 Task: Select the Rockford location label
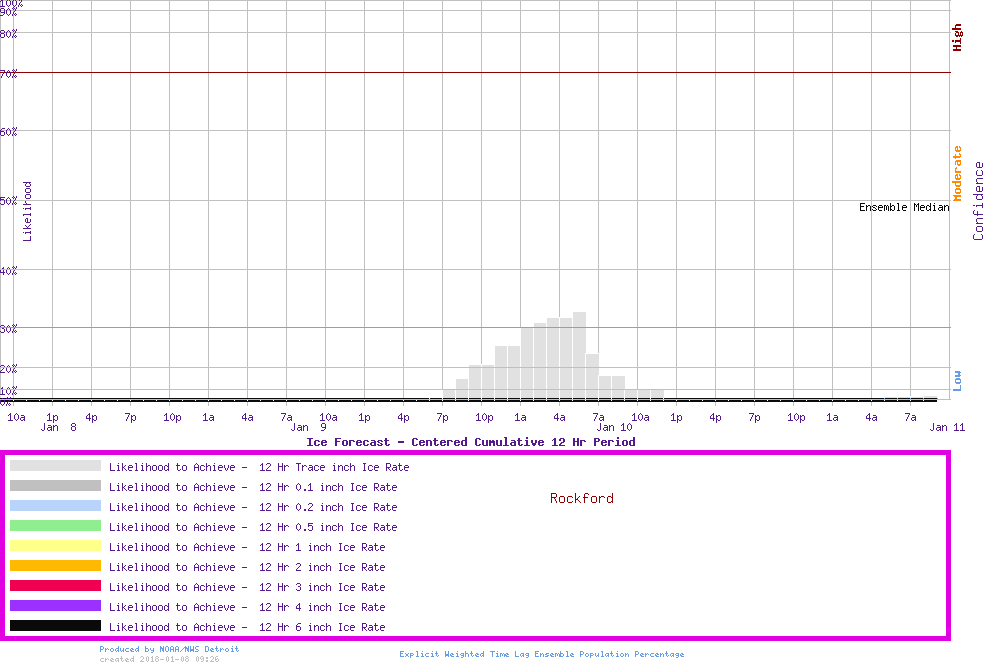click(581, 498)
